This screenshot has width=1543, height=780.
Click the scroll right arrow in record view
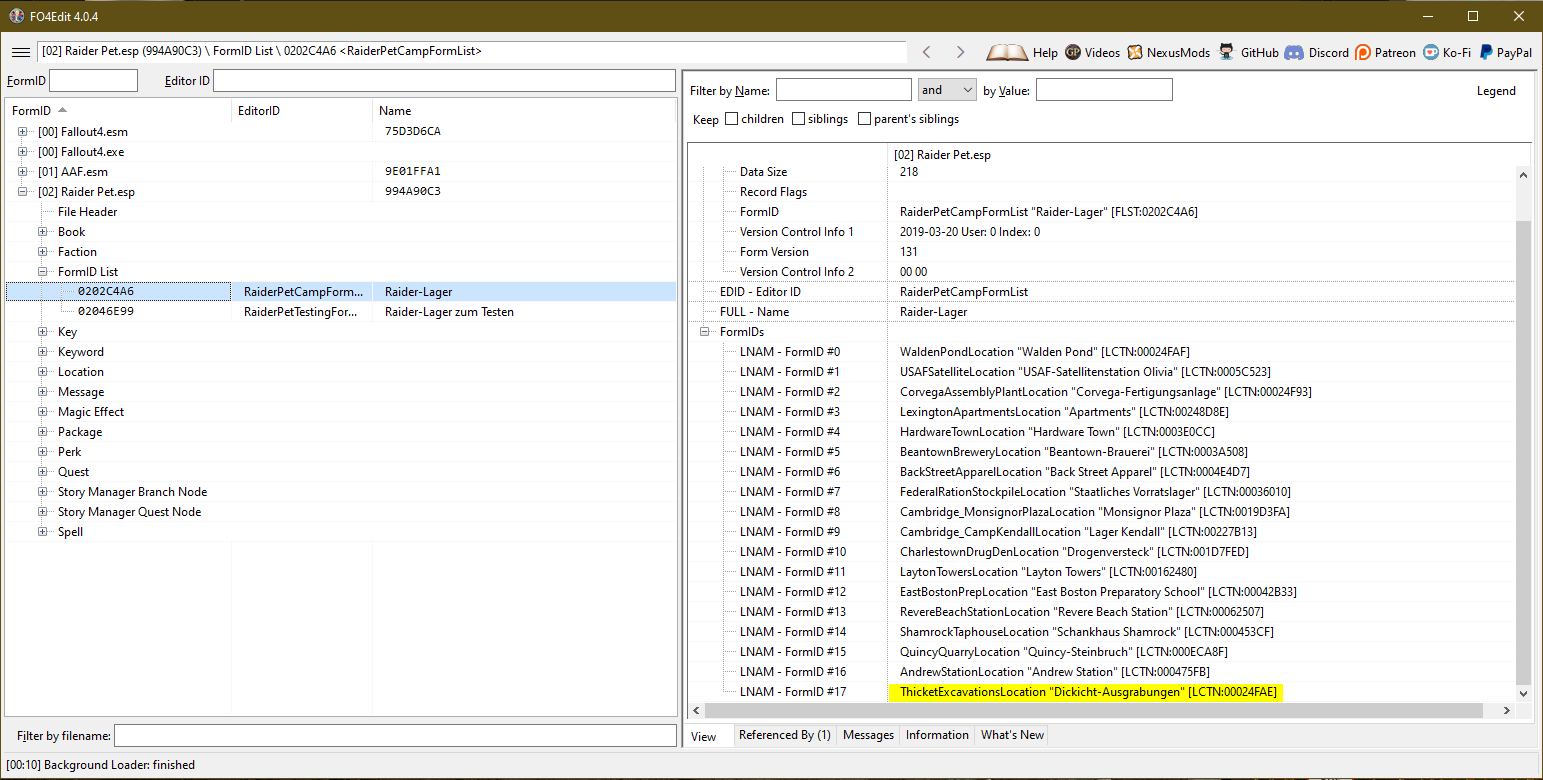click(x=1507, y=710)
